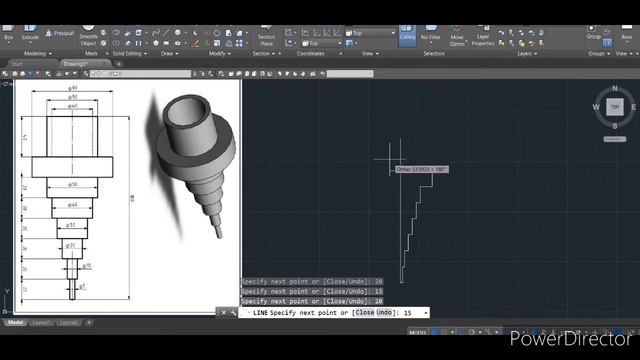Select the Circle tool in Draw panel
Image resolution: width=640 pixels, height=360 pixels.
coord(178,33)
